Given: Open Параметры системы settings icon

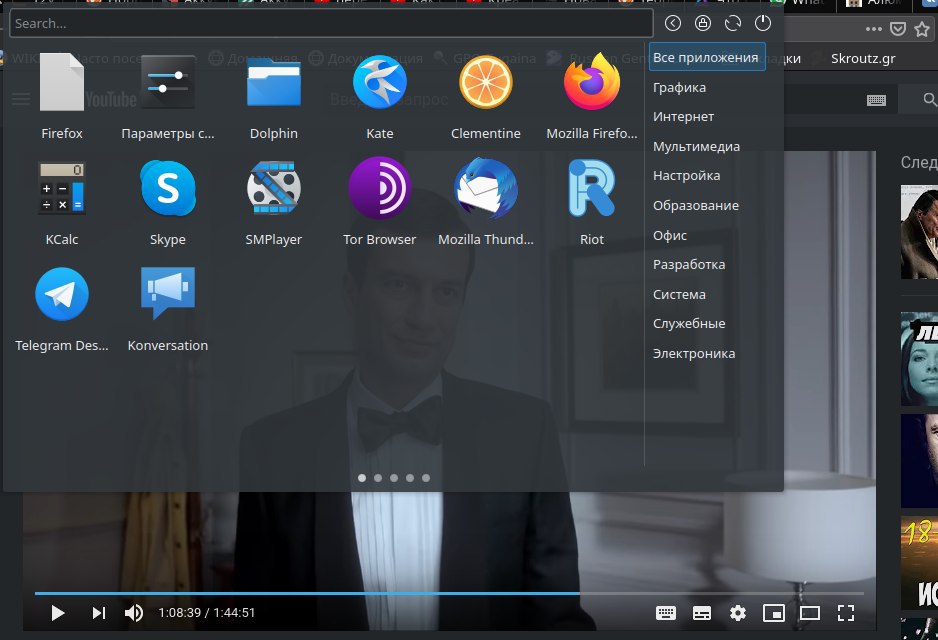Looking at the screenshot, I should [168, 82].
